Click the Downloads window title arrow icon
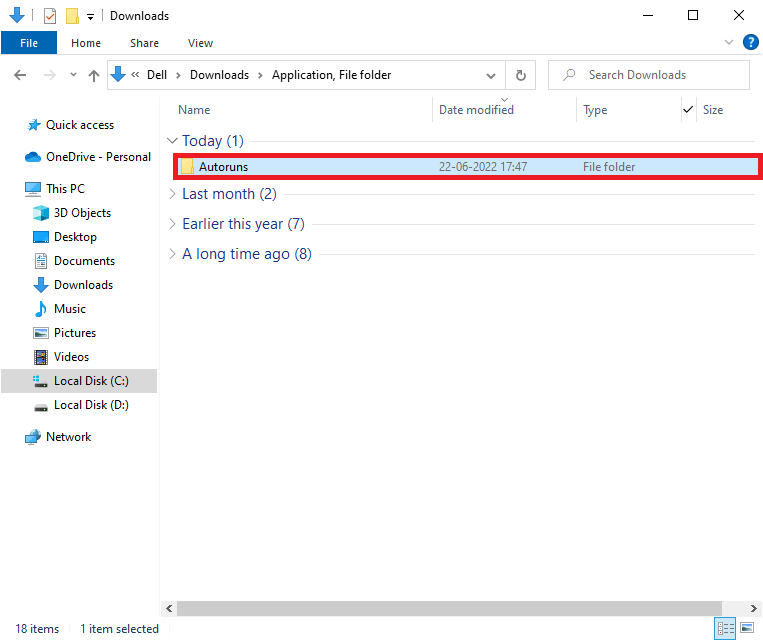 pyautogui.click(x=17, y=15)
